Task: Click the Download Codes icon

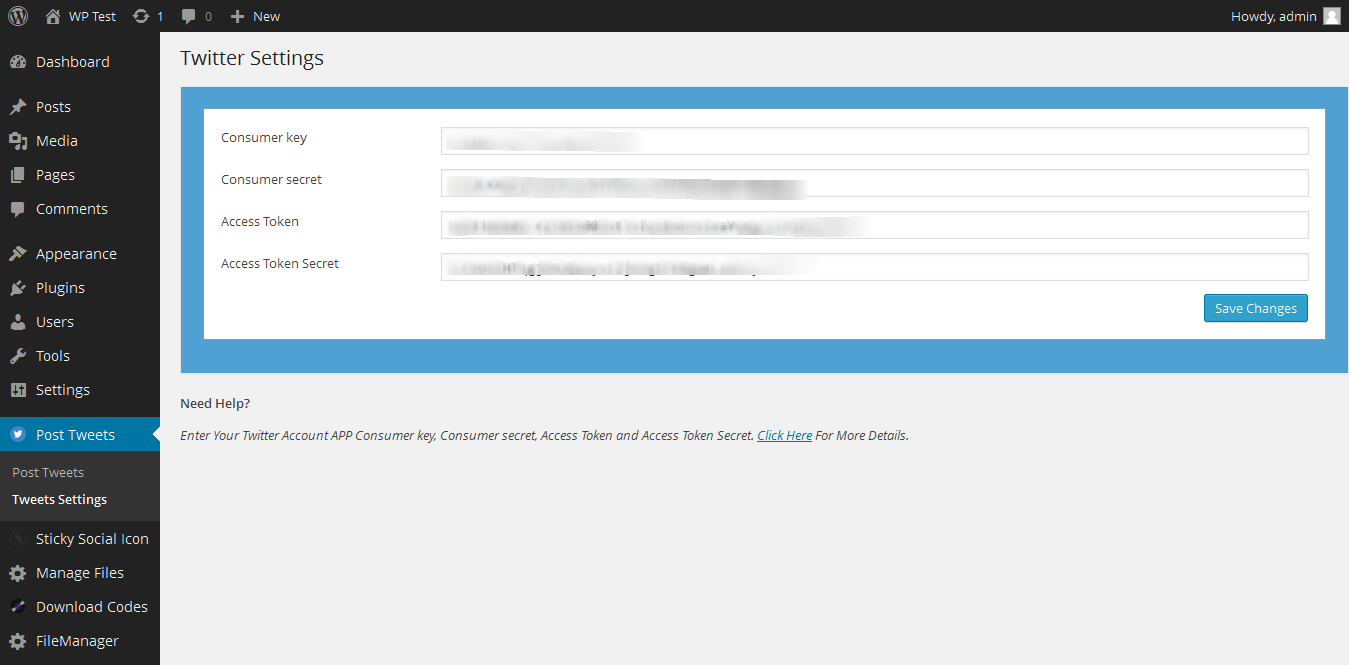Action: pos(18,607)
